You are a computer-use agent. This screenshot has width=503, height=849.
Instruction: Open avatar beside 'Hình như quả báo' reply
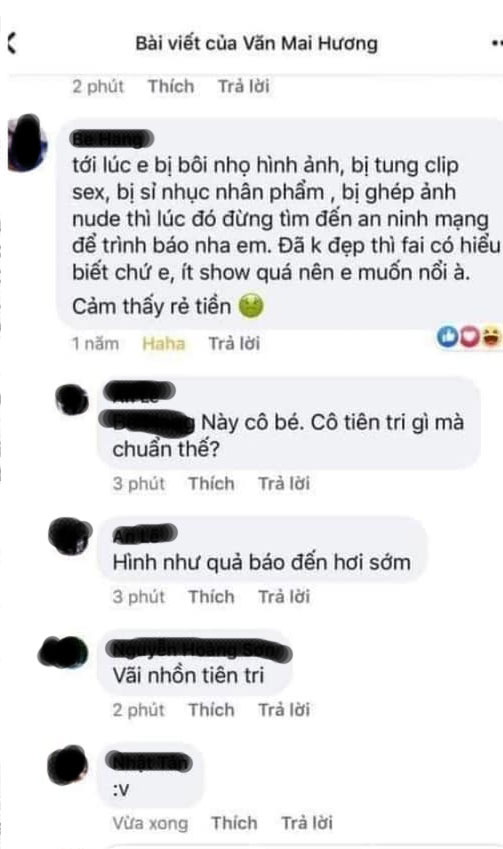[69, 535]
